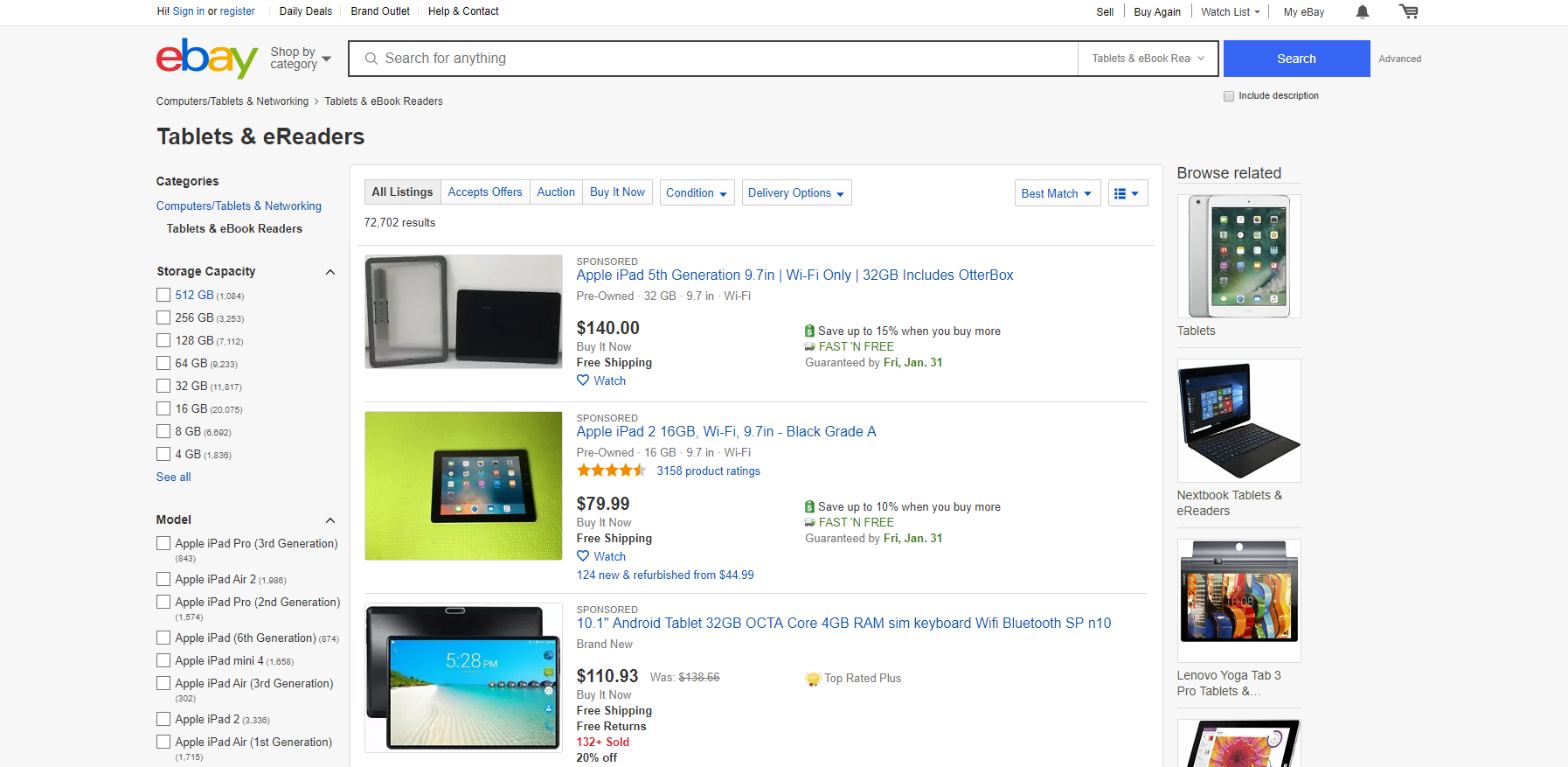Open the Best Match sort dropdown
Viewport: 1568px width, 767px height.
(x=1057, y=193)
